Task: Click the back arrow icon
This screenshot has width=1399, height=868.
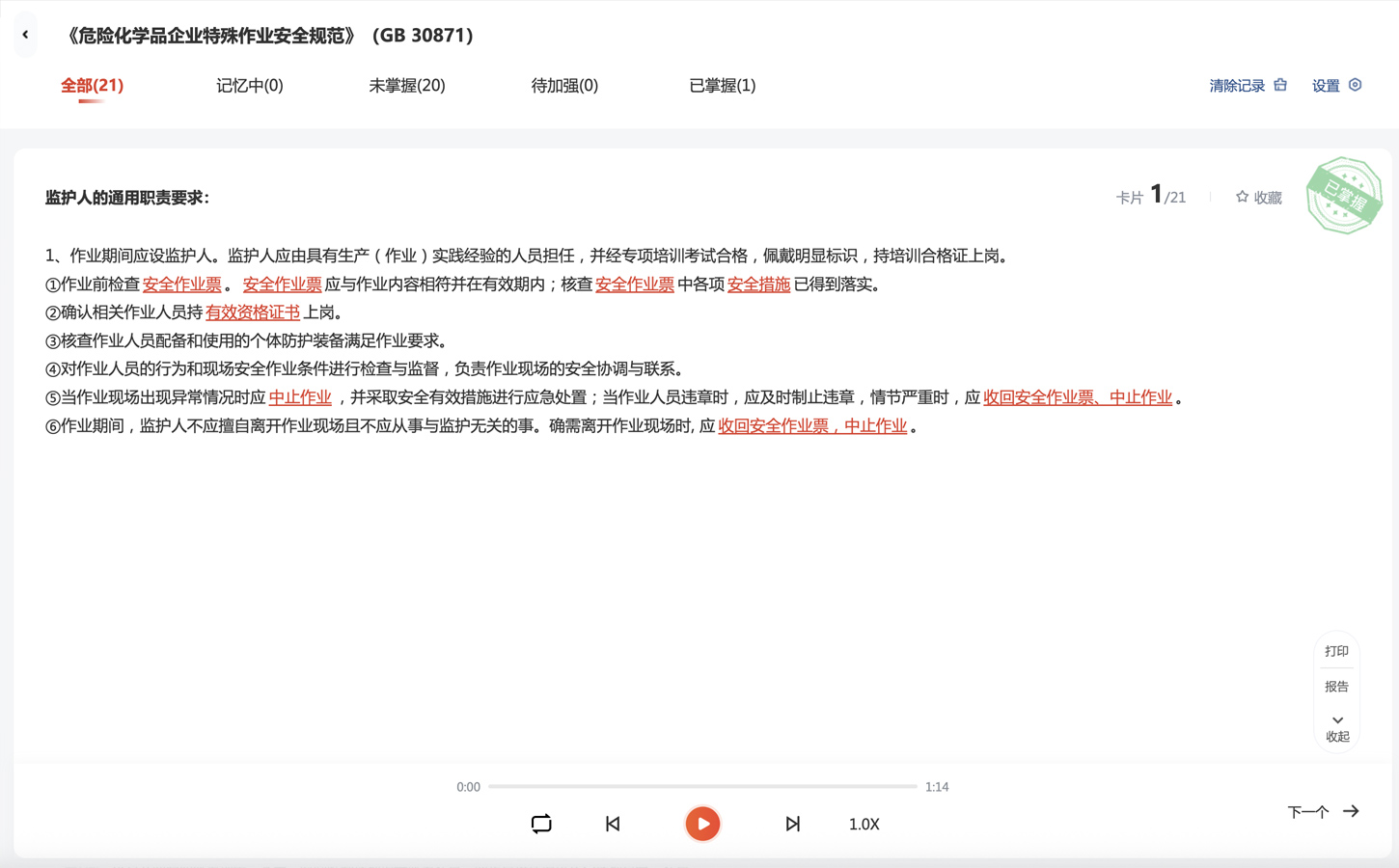Action: click(x=25, y=35)
